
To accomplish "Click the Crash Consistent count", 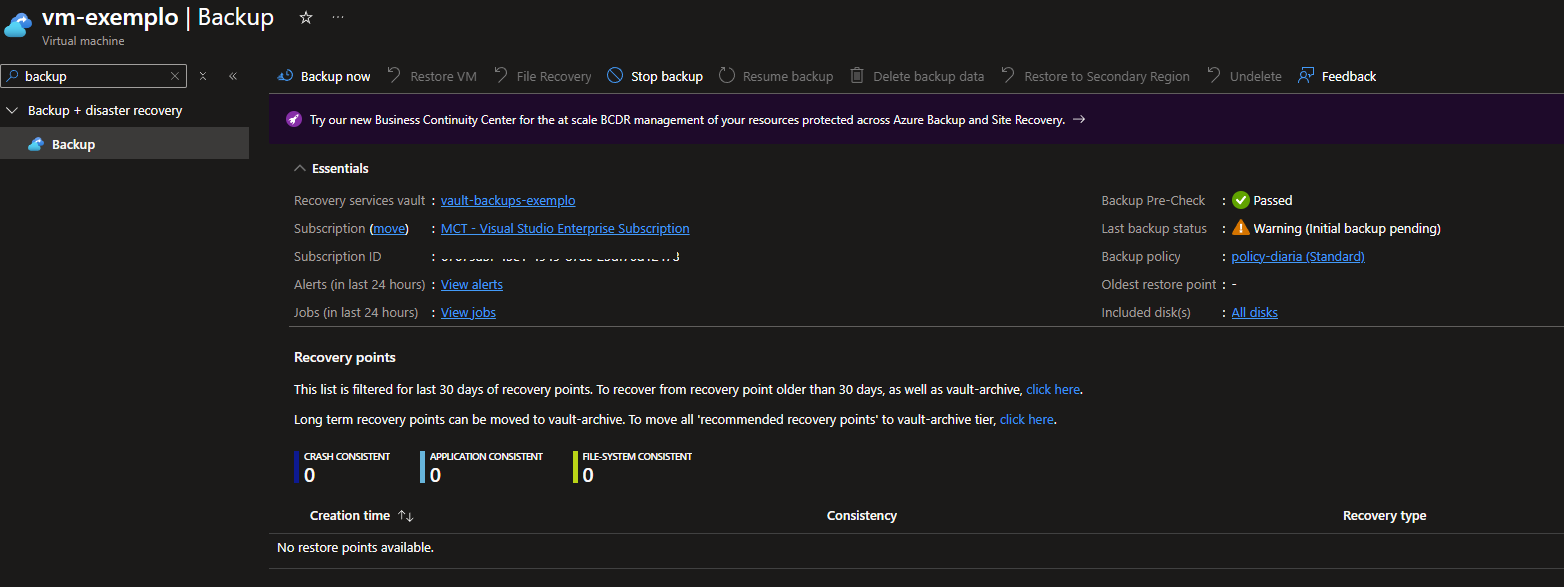I will (310, 475).
